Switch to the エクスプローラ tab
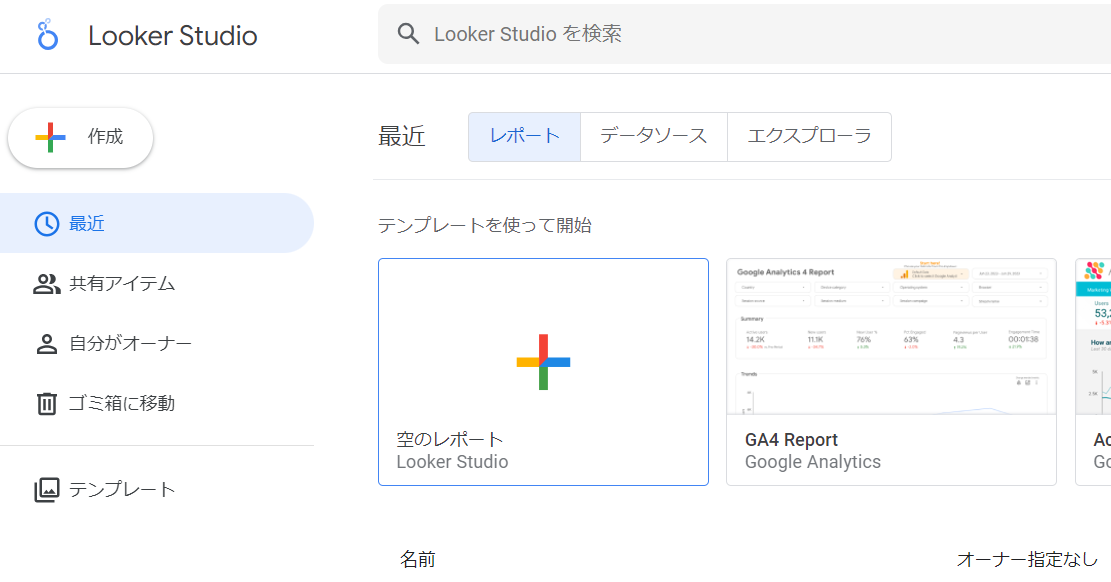This screenshot has height=582, width=1111. point(809,136)
